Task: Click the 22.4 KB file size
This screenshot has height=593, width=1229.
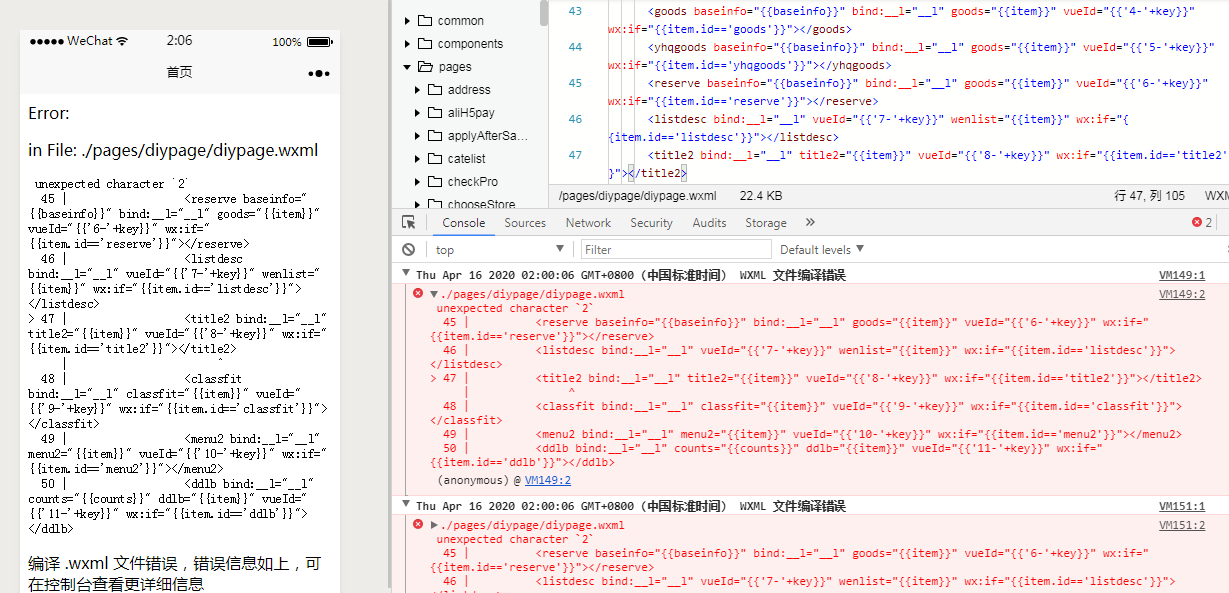Action: (761, 196)
